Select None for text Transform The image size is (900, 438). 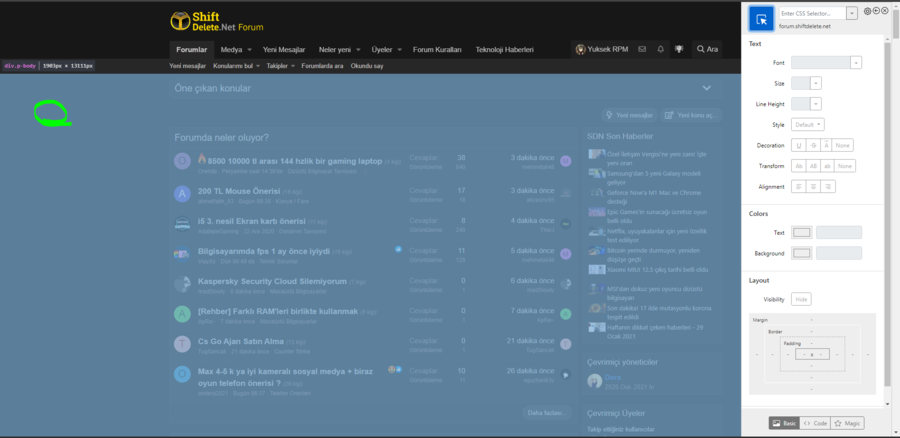[x=844, y=166]
